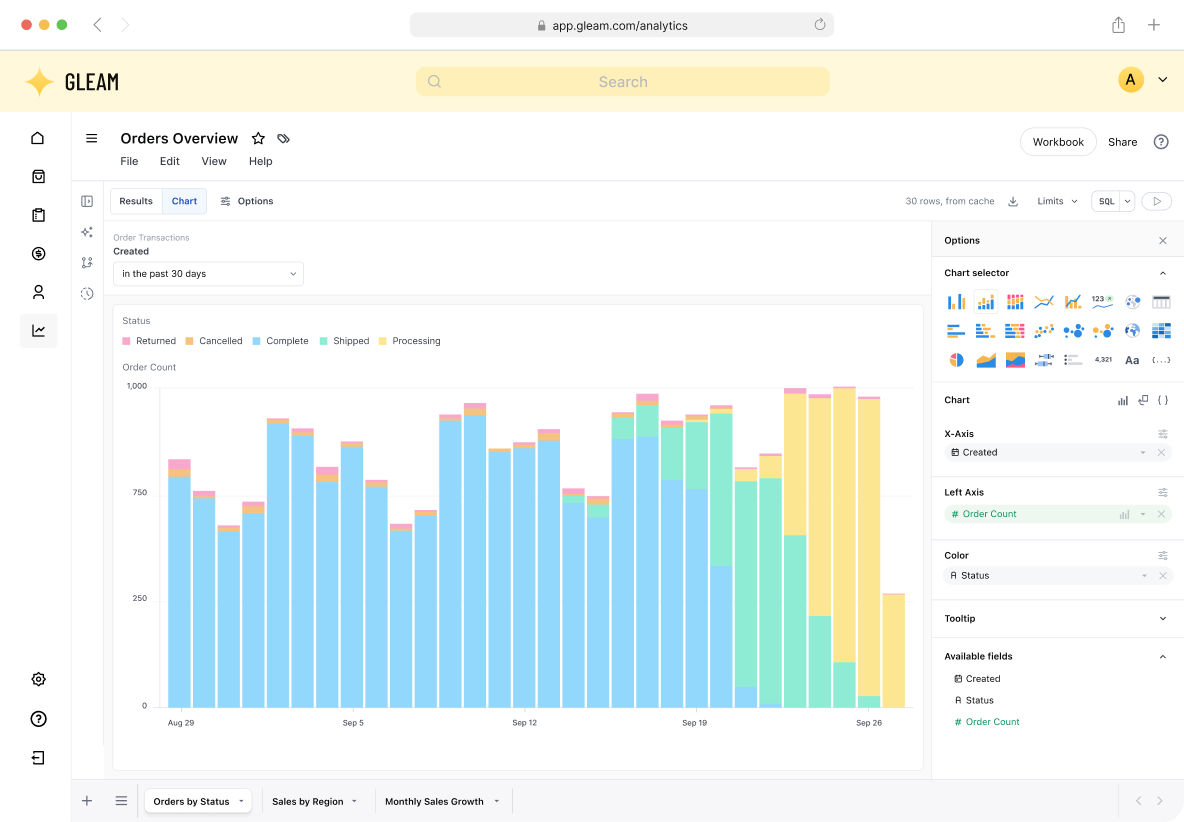Click the Workbook button

[x=1058, y=142]
